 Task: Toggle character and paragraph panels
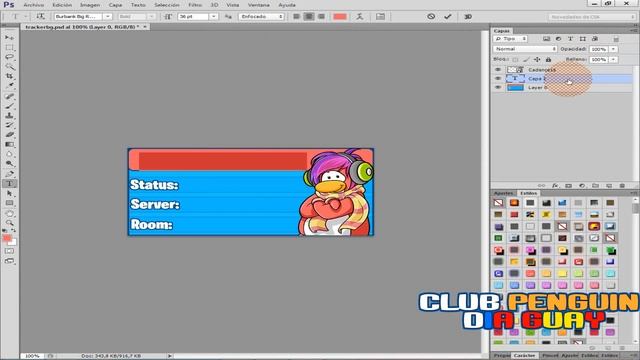[380, 16]
